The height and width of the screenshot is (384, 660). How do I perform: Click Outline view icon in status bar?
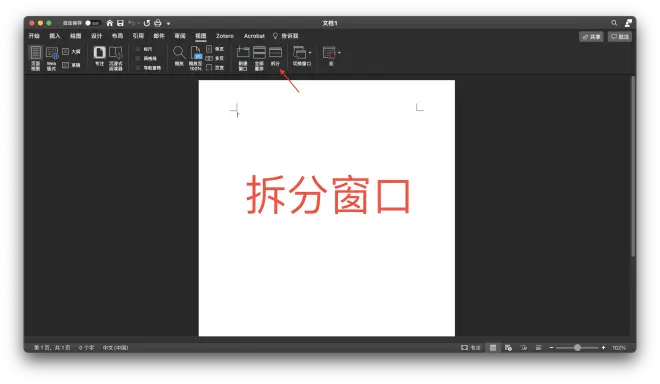(524, 348)
